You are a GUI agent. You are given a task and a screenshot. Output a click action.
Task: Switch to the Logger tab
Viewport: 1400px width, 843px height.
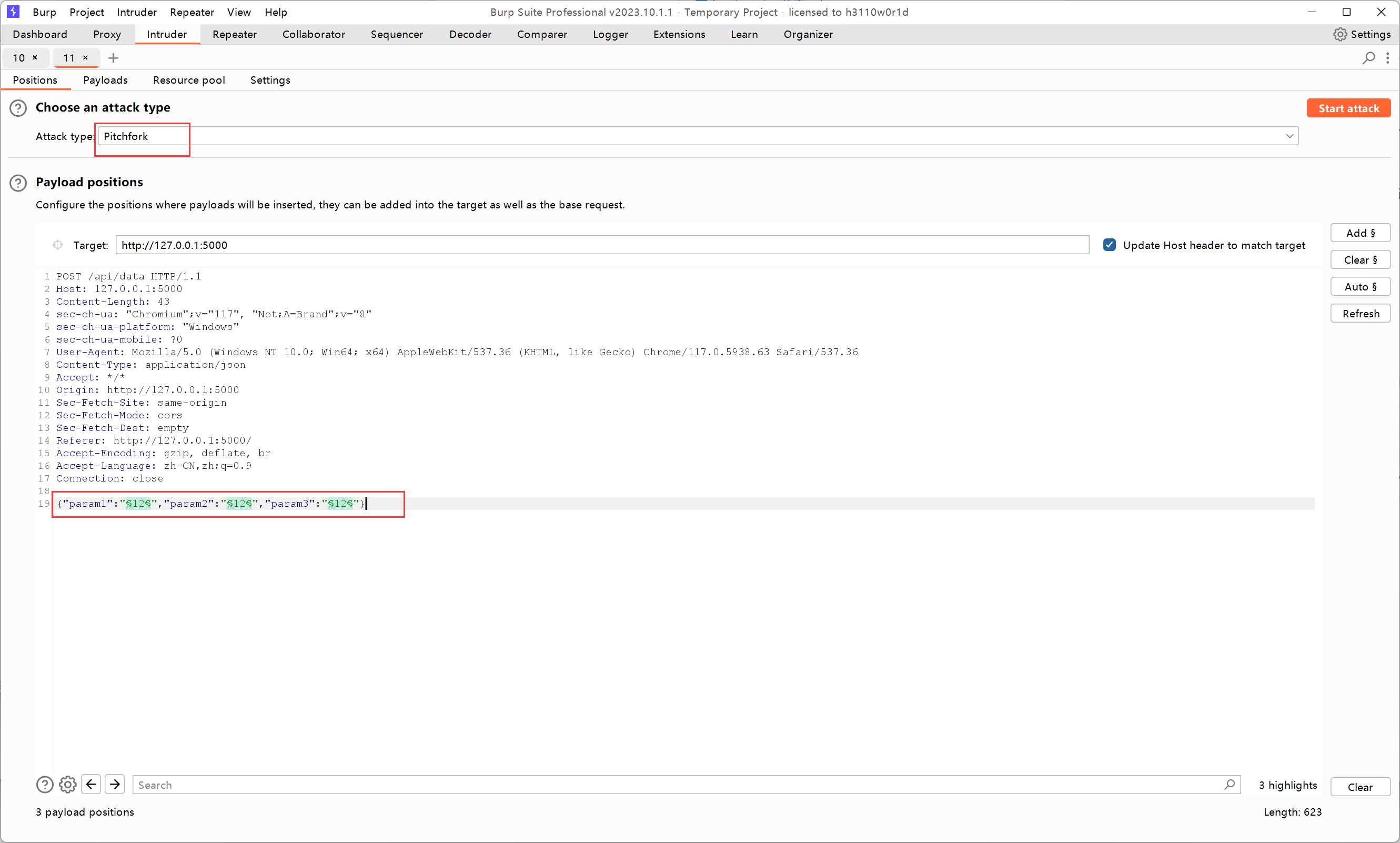click(610, 34)
